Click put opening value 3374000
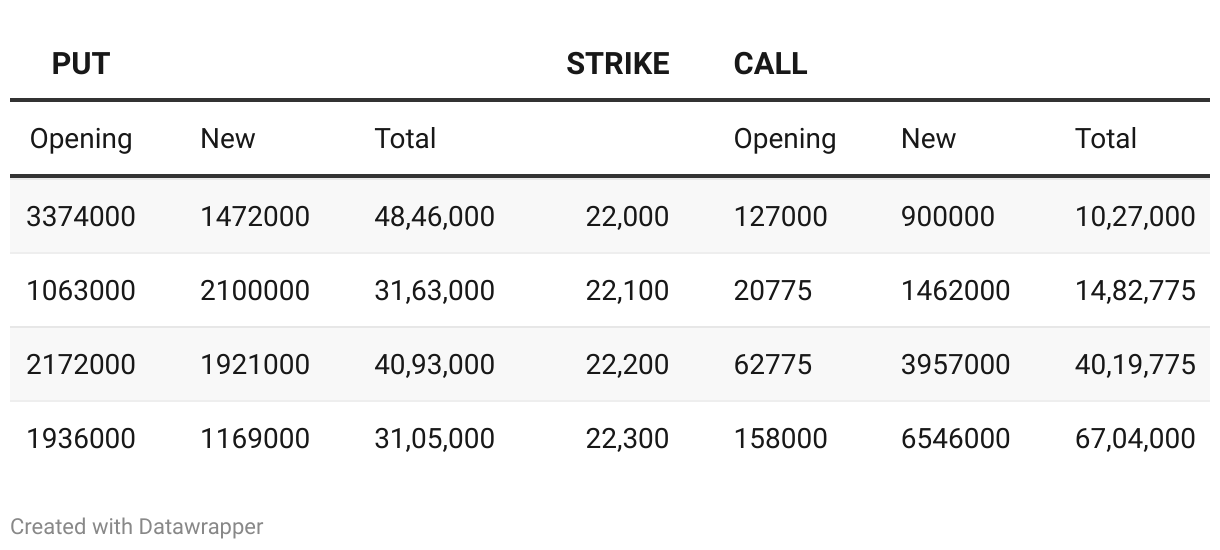 [x=81, y=216]
